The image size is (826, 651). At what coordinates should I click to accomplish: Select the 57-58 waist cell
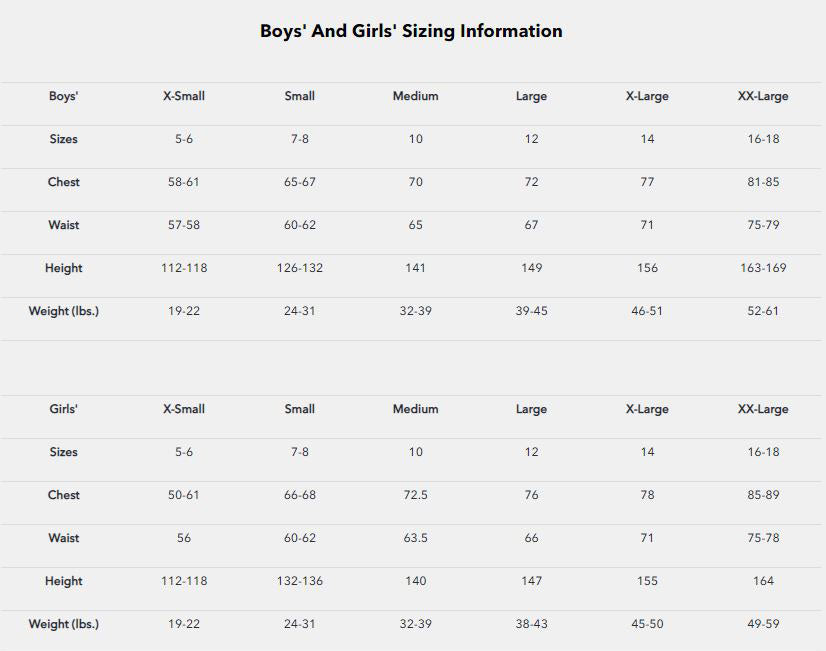184,226
